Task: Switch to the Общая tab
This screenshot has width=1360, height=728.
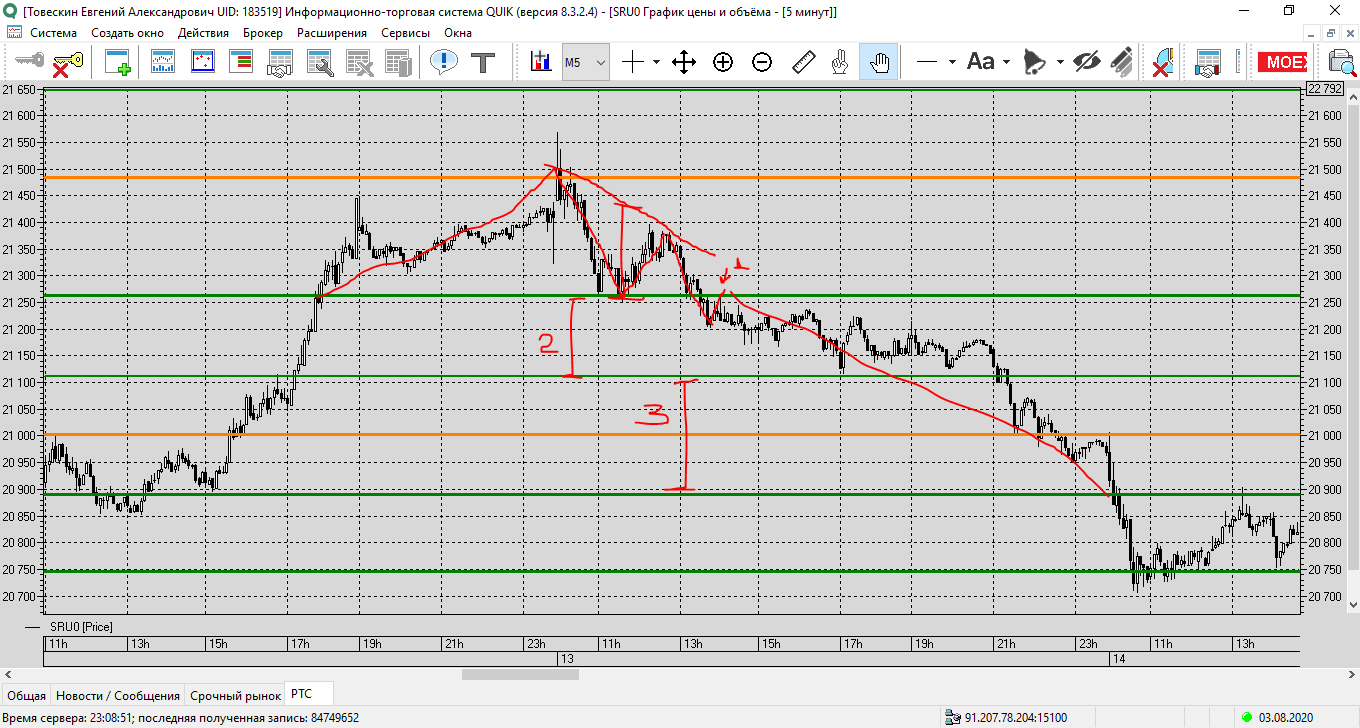Action: (27, 695)
